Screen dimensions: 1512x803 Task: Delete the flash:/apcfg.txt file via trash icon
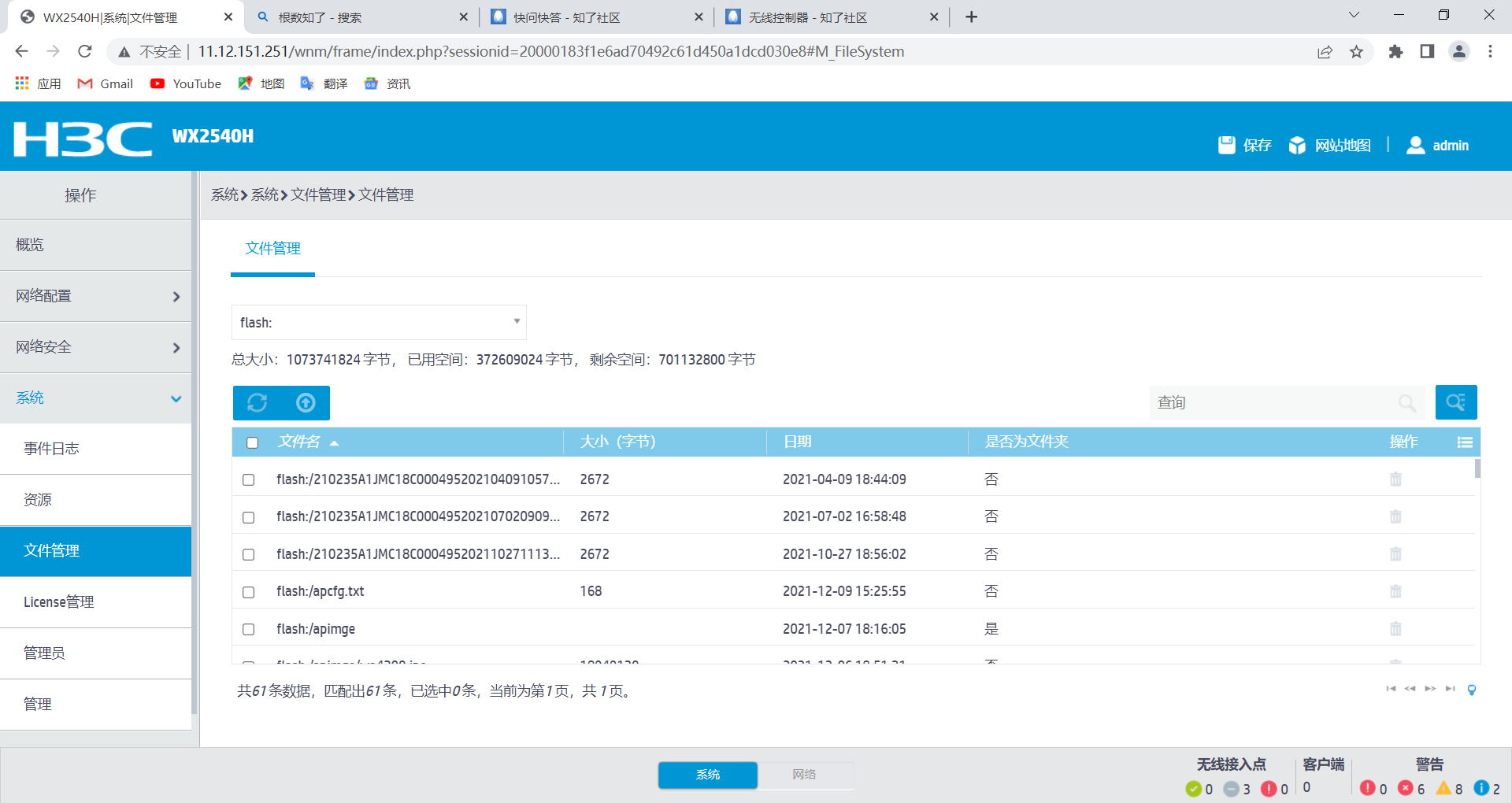[1395, 591]
